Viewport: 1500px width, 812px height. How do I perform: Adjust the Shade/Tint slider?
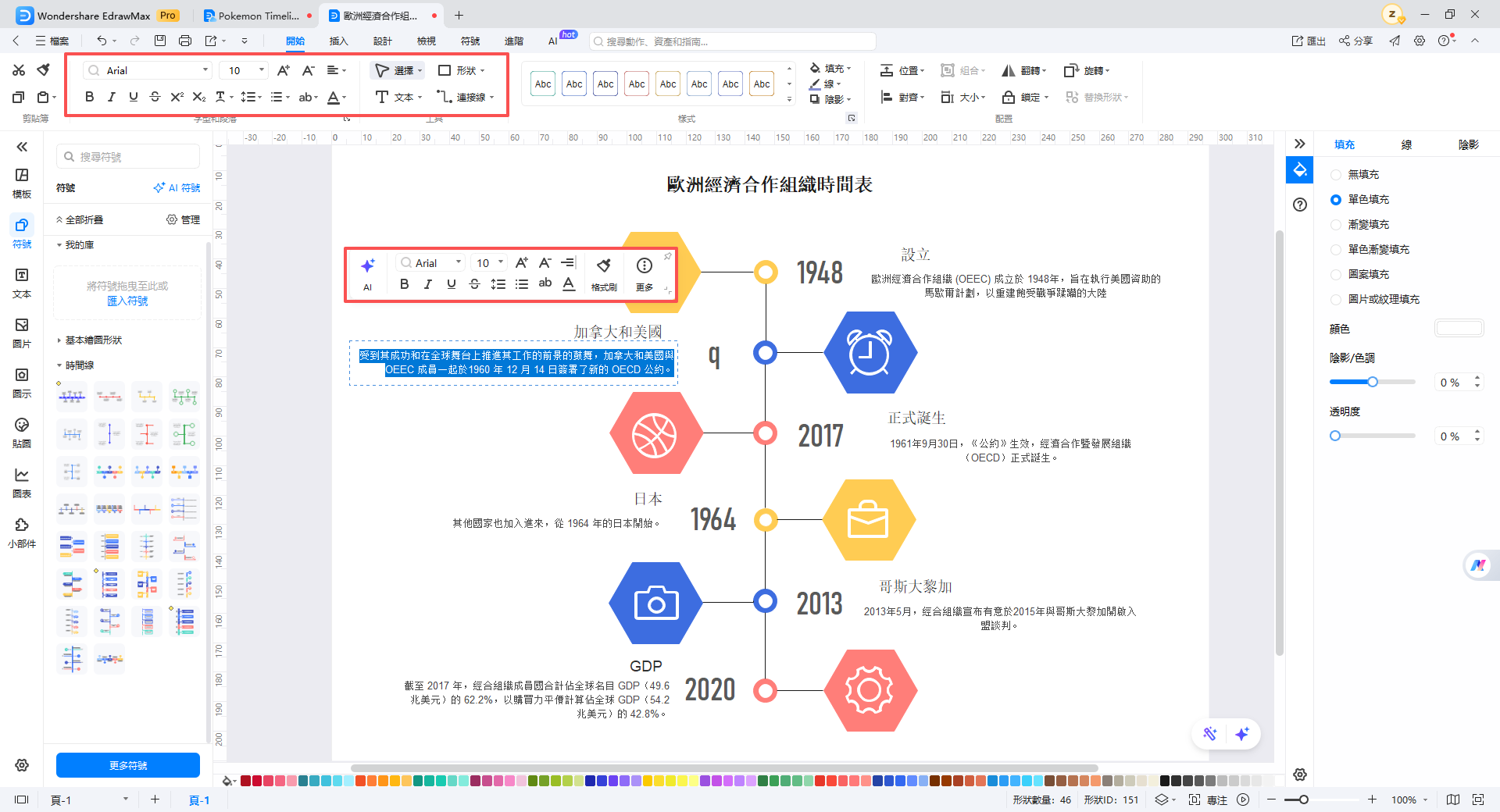1372,382
